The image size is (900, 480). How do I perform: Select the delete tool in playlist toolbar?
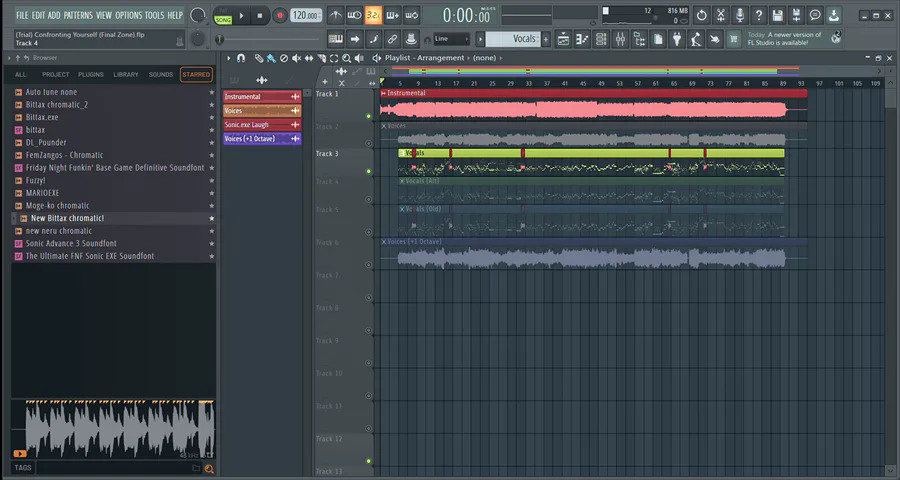(284, 58)
